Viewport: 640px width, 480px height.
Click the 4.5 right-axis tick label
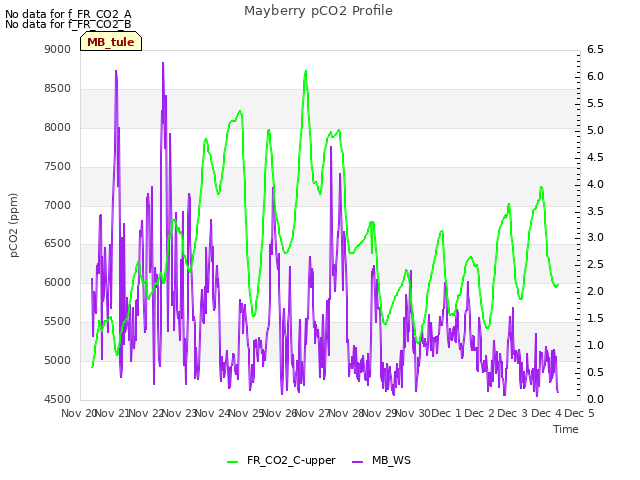click(x=595, y=157)
